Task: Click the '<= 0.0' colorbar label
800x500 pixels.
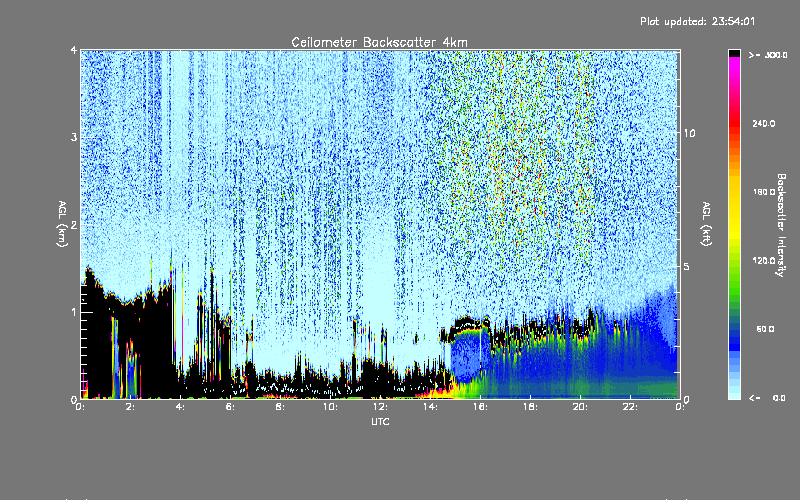Action: 767,398
